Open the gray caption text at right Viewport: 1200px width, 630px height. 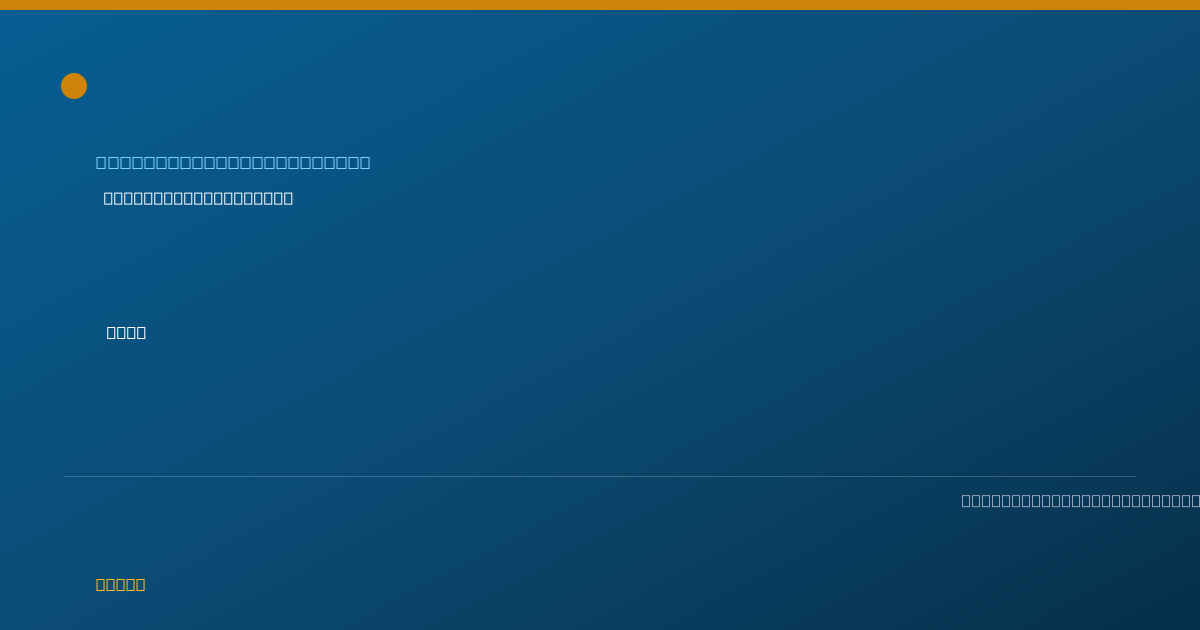click(1080, 500)
